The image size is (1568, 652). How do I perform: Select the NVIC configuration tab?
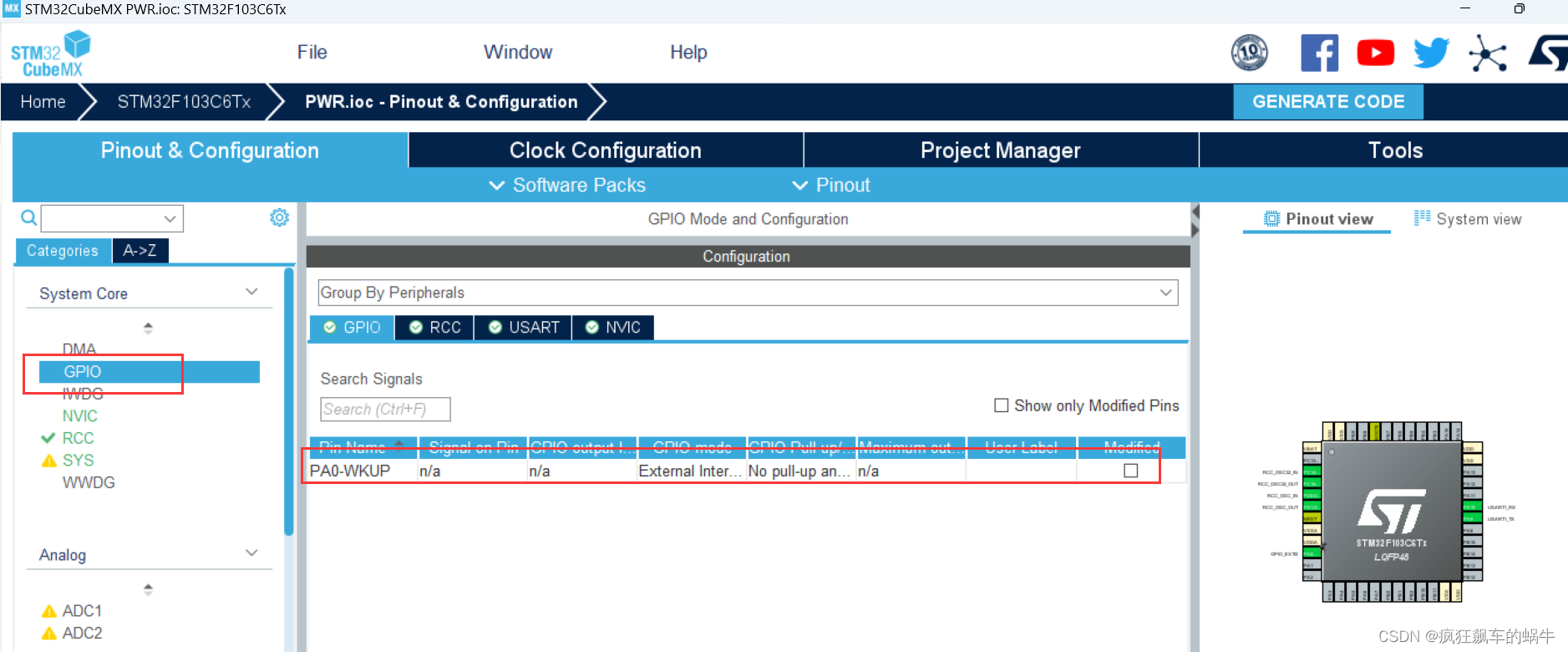point(613,328)
